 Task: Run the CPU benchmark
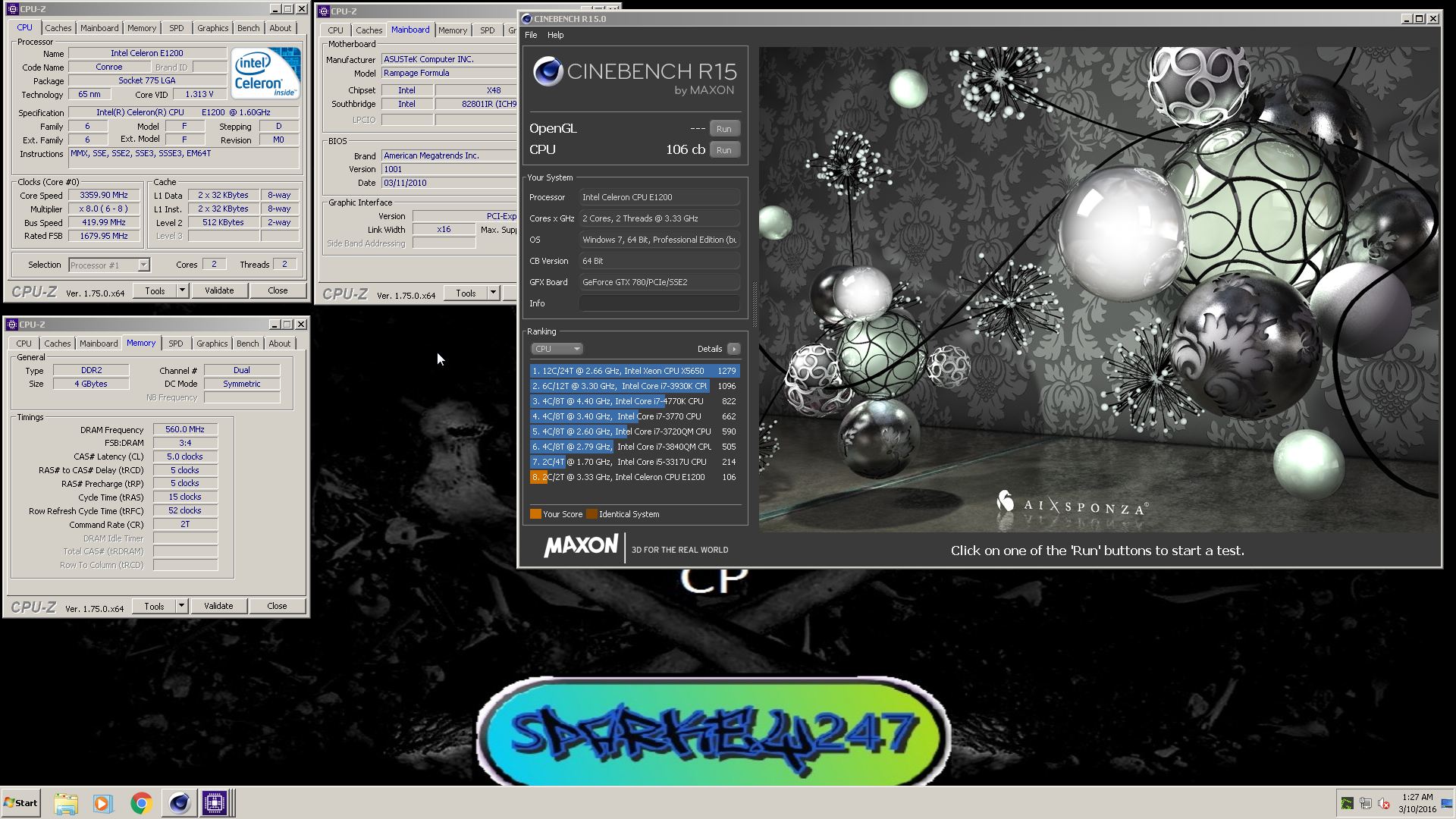point(724,150)
